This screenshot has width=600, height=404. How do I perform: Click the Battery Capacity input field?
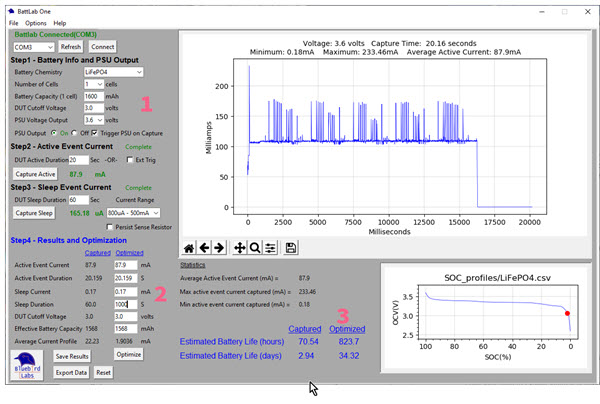coord(94,96)
